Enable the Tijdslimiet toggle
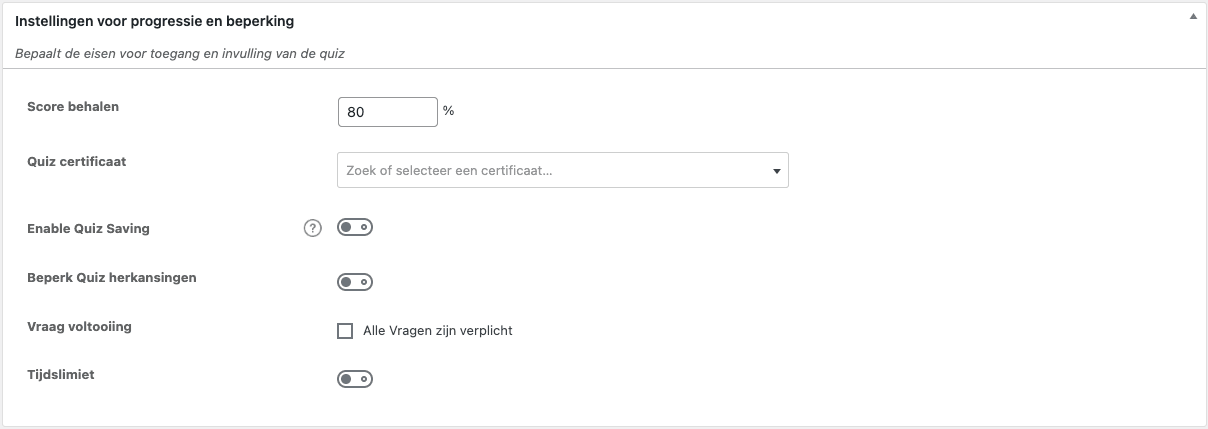This screenshot has height=429, width=1208. point(355,379)
